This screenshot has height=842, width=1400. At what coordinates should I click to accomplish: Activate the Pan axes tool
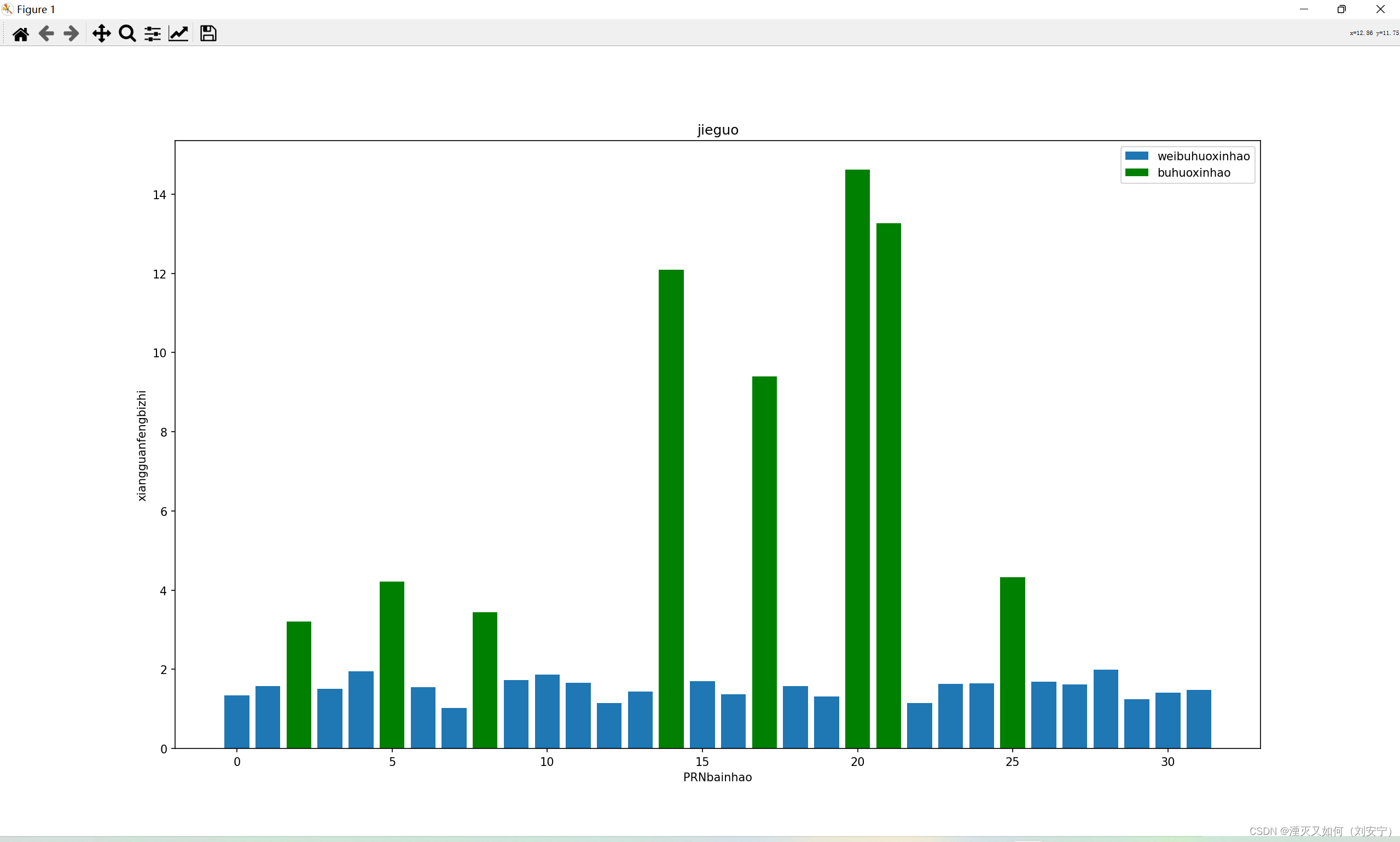click(x=102, y=34)
